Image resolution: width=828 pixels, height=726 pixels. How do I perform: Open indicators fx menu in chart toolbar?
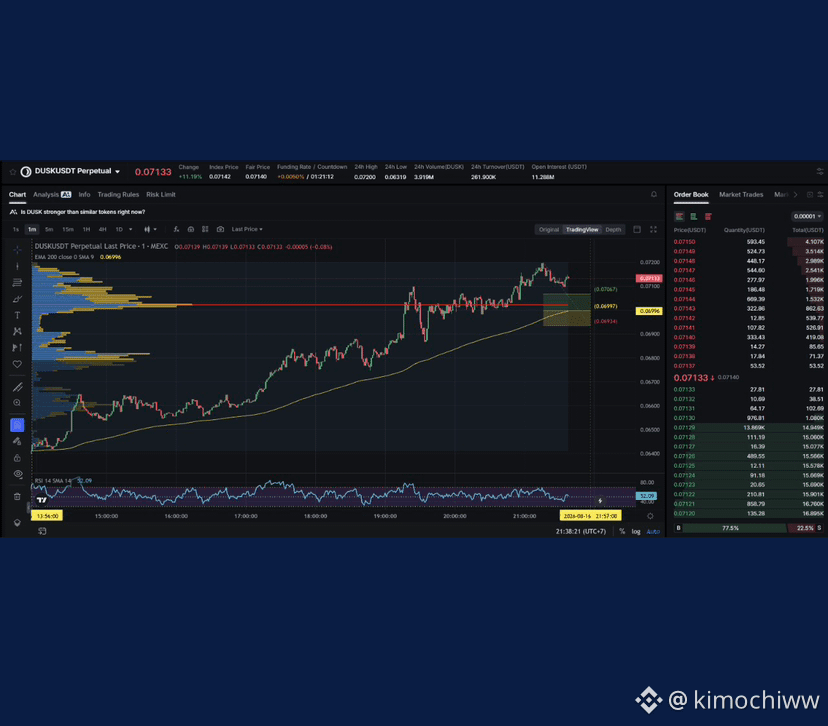coord(176,229)
